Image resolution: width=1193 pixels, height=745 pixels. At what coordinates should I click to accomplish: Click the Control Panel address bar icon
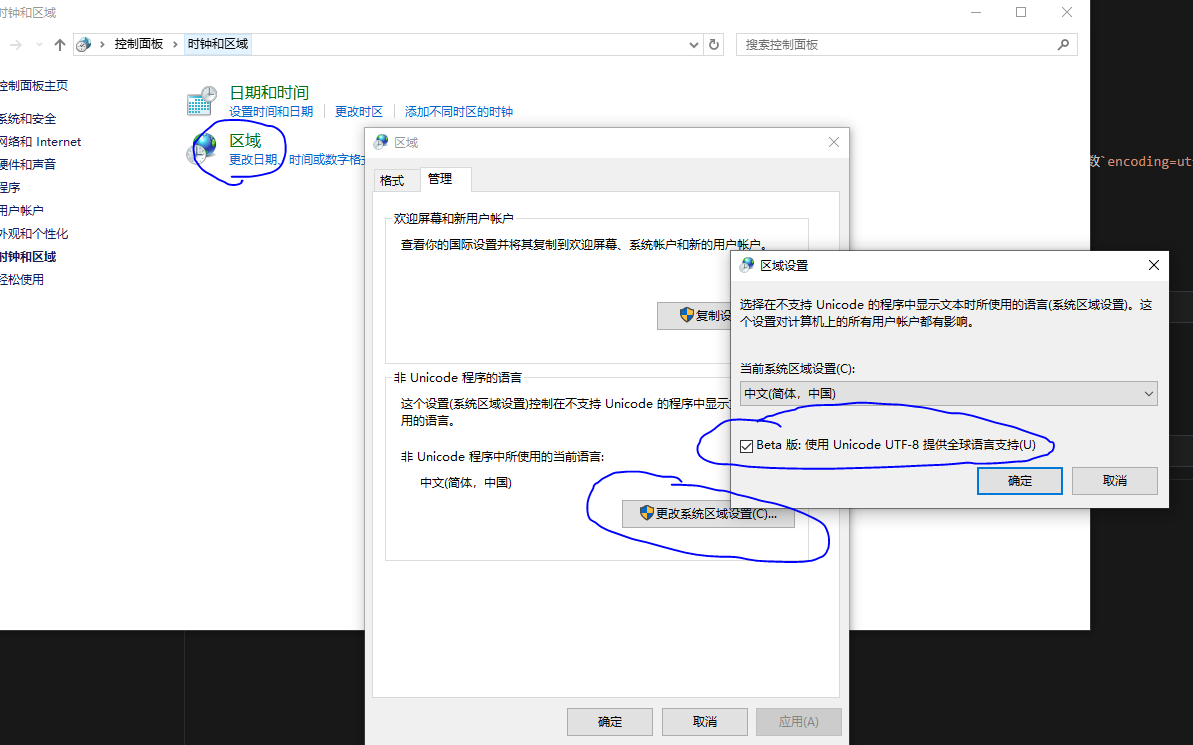pos(84,44)
